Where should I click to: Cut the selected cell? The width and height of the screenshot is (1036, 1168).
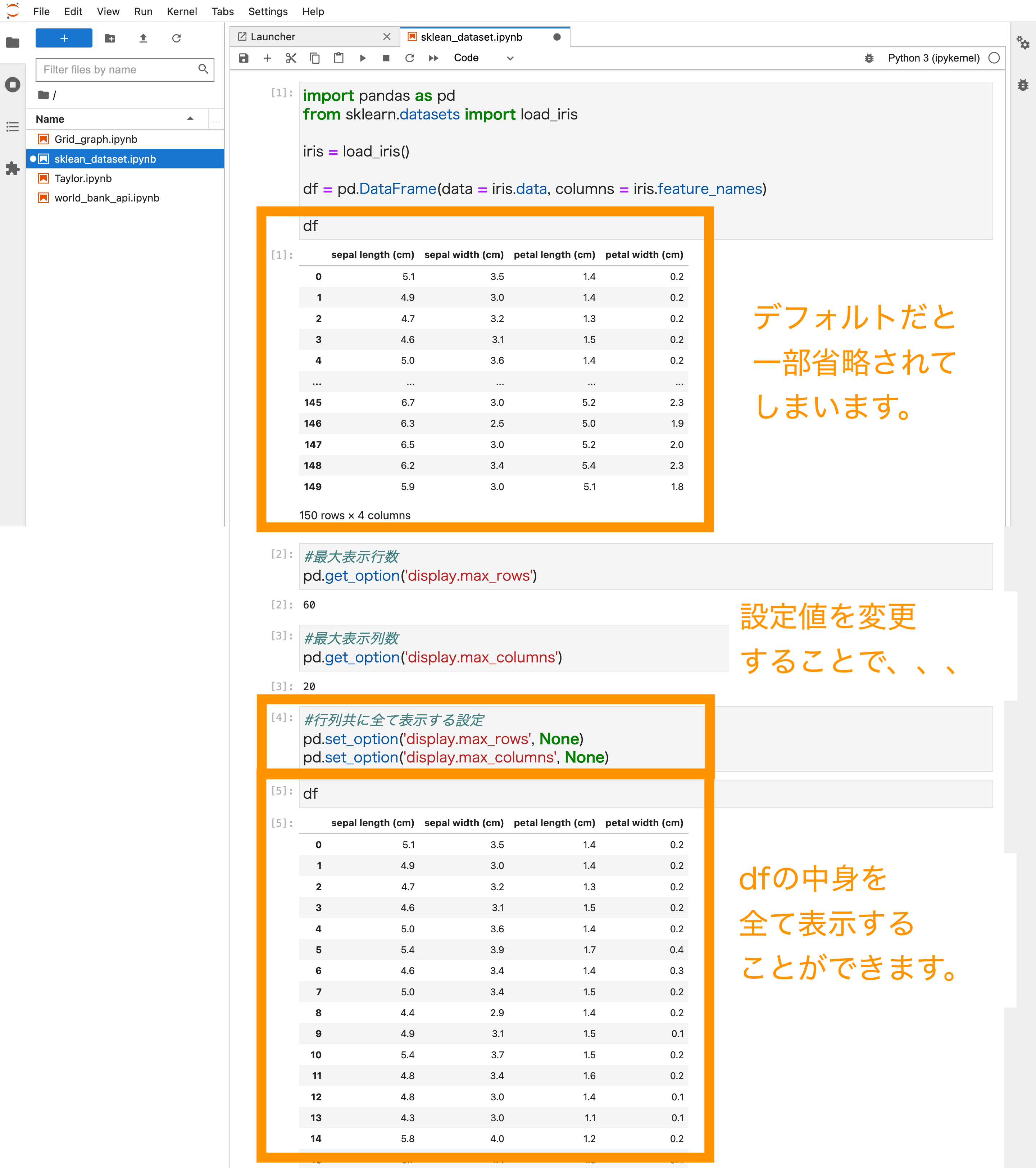[x=291, y=58]
